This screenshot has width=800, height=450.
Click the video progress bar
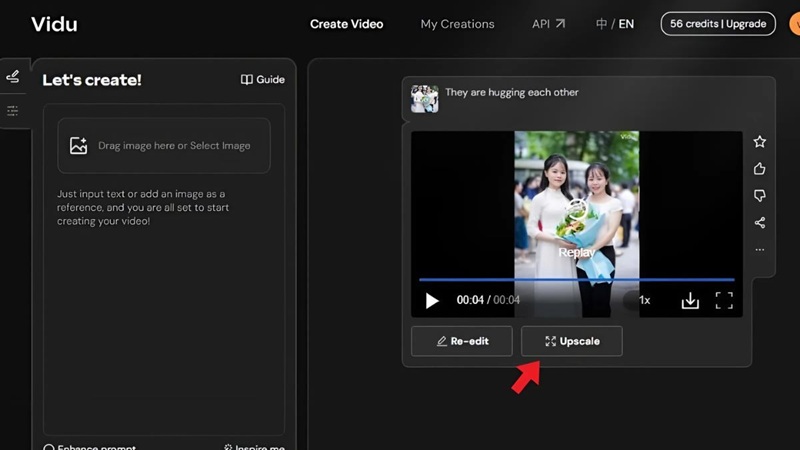[576, 280]
